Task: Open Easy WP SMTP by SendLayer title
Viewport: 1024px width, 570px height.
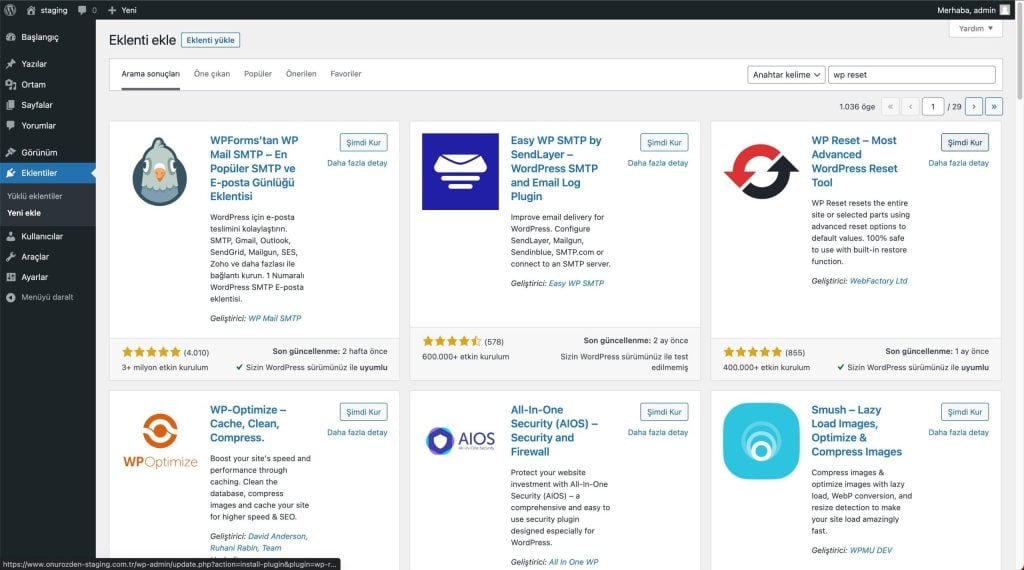Action: (556, 168)
